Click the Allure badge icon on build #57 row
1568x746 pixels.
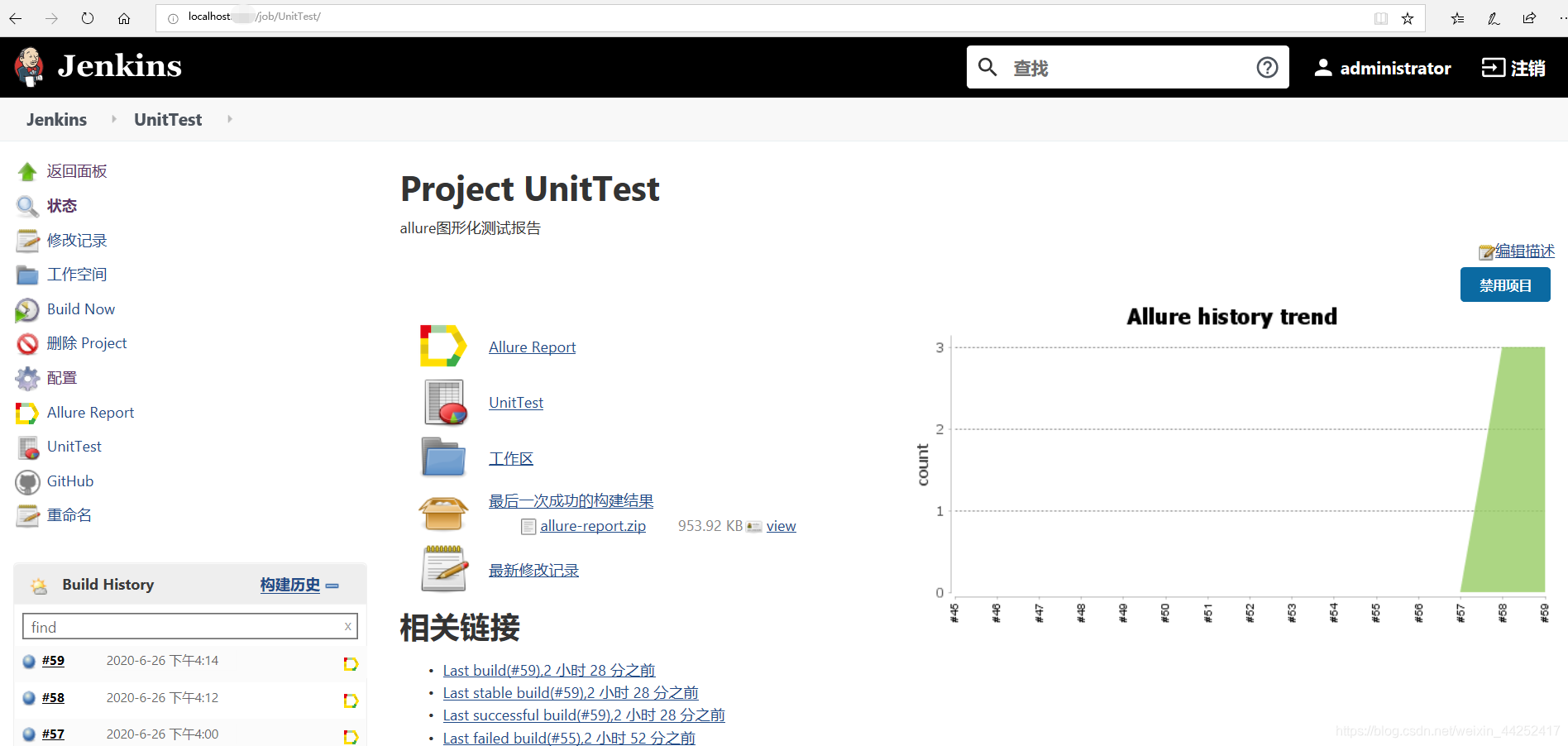351,737
